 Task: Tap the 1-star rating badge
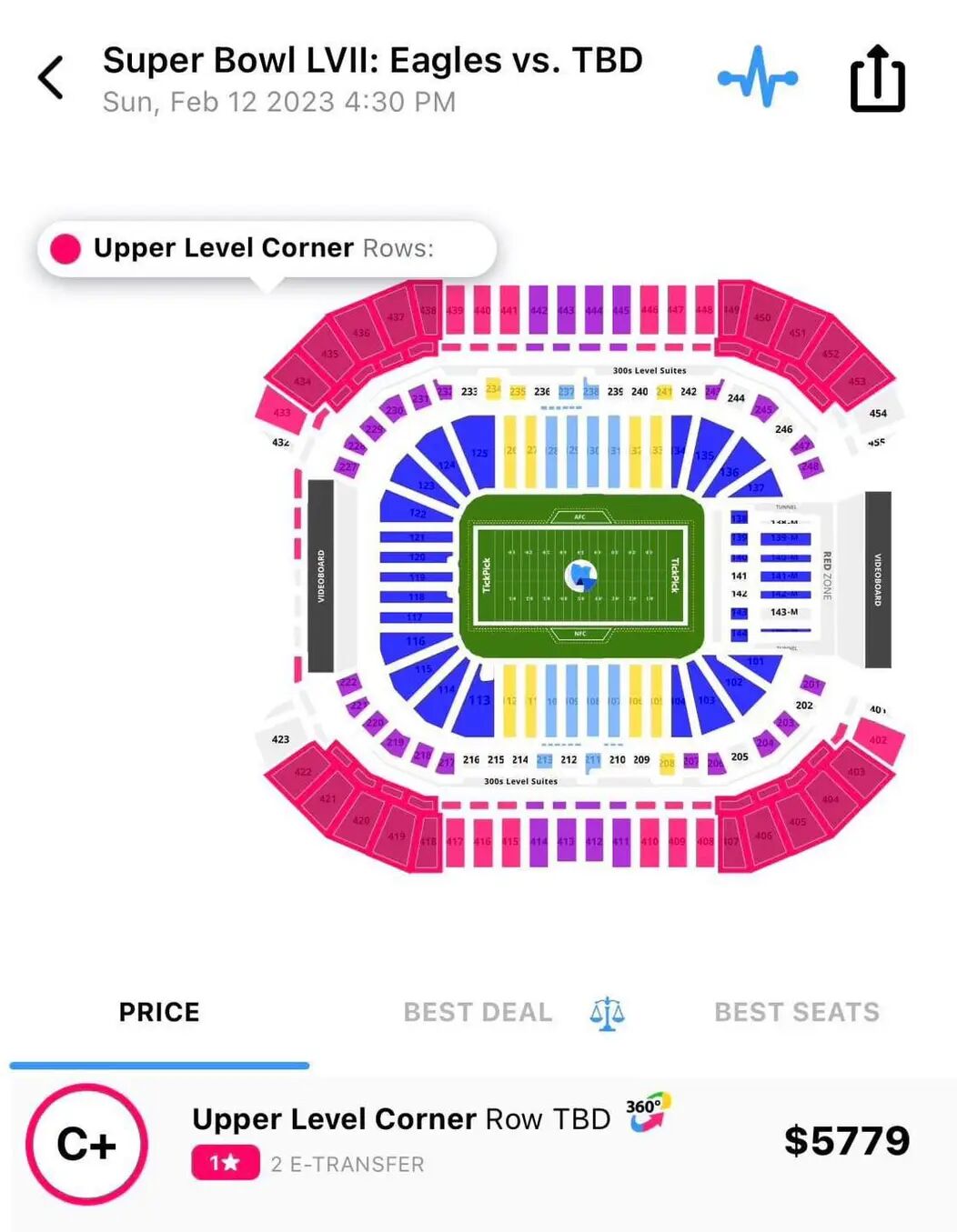[225, 1163]
